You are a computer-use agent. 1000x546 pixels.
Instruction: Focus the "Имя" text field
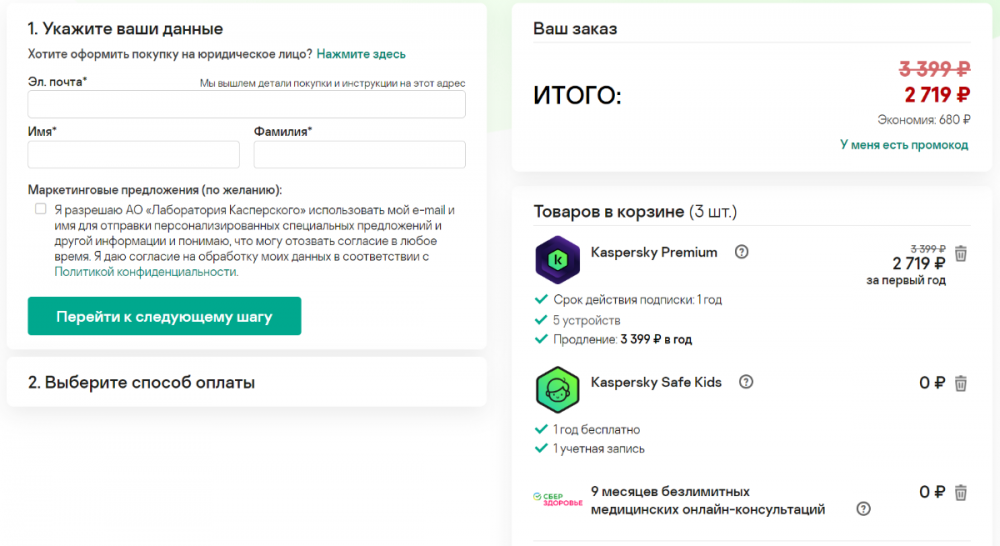134,154
